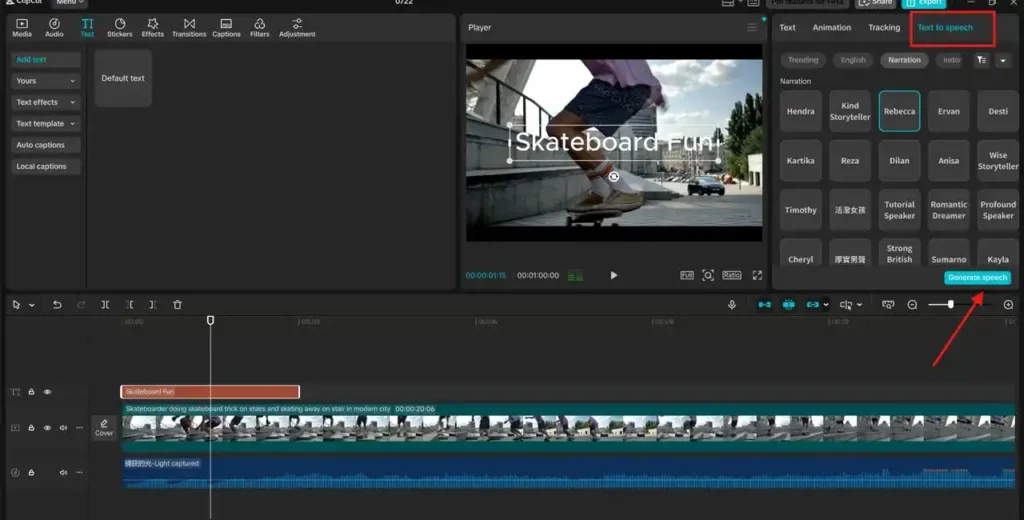Expand the Yours text category
The image size is (1024, 520).
pos(46,81)
